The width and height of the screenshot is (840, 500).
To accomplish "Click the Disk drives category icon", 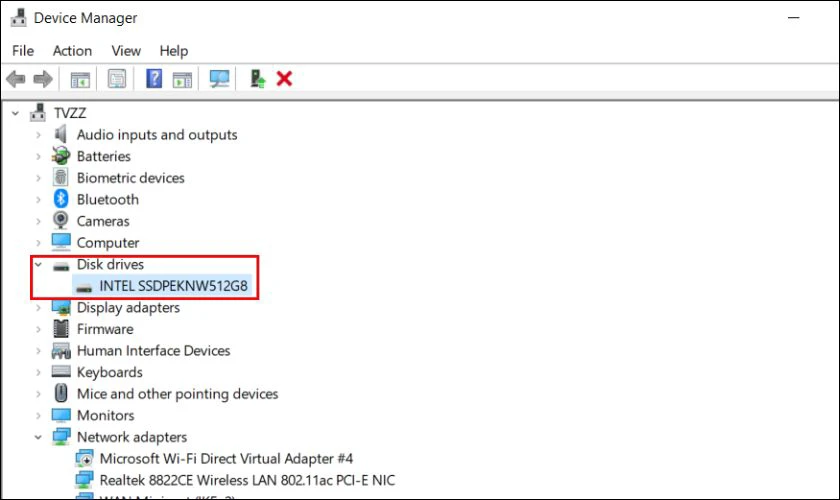I will point(61,265).
